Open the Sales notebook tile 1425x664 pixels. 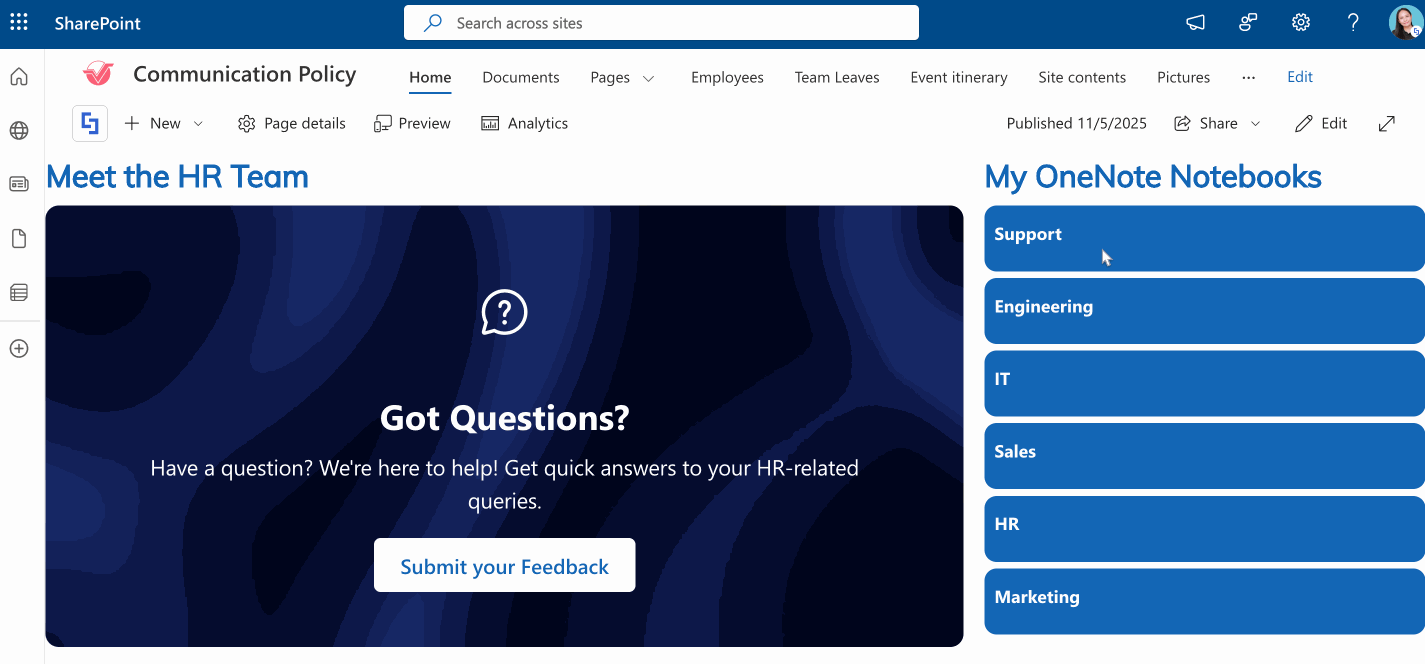(x=1204, y=456)
